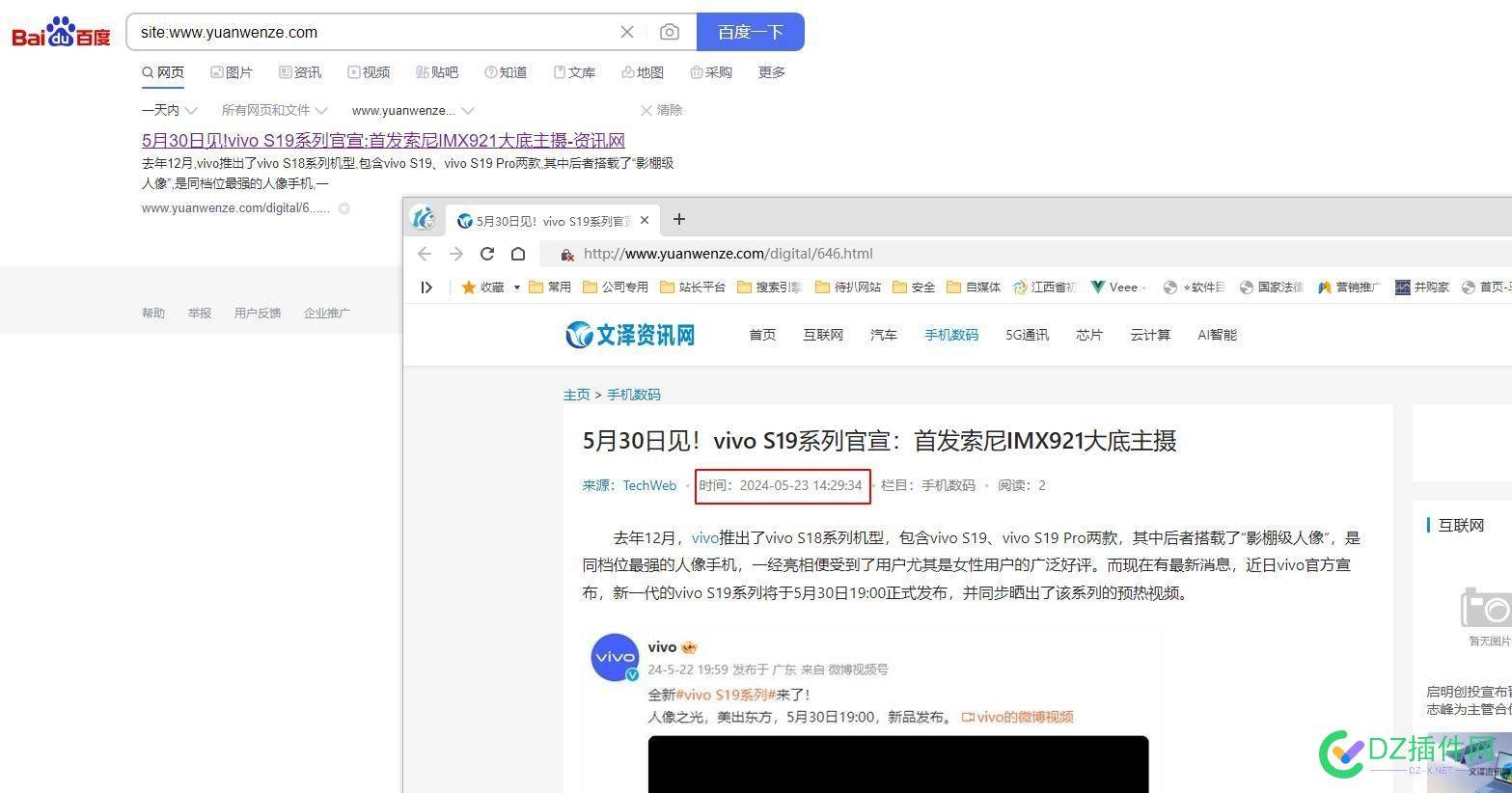Switch to the 采购 search tab
Screen dimensions: 1512x793
711,72
